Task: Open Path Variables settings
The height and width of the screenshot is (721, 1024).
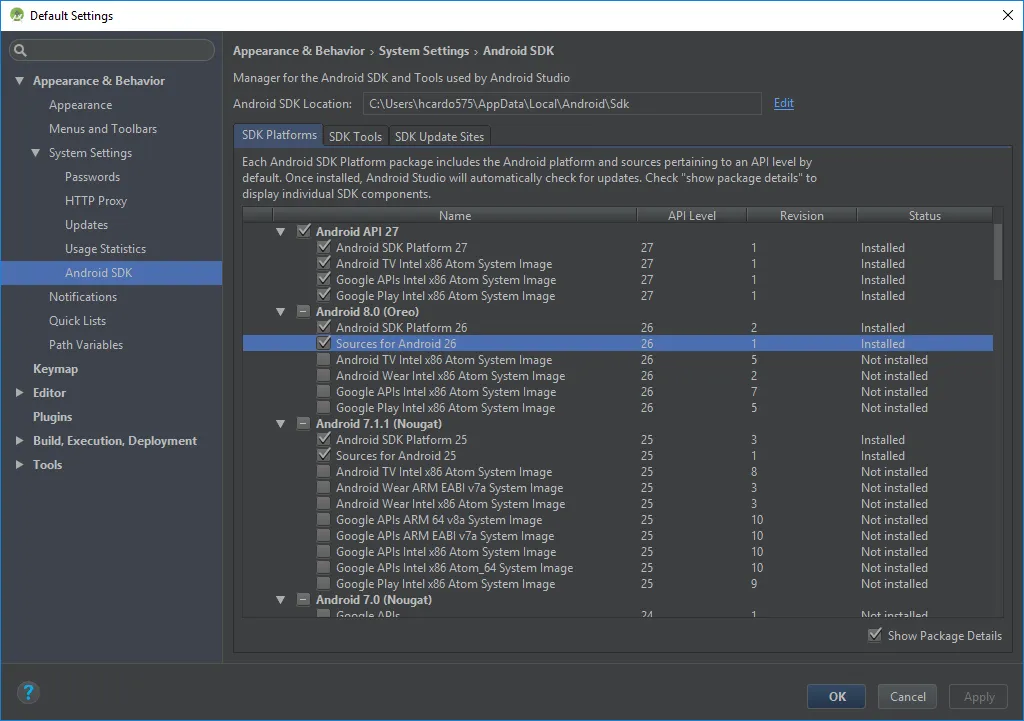Action: [86, 345]
